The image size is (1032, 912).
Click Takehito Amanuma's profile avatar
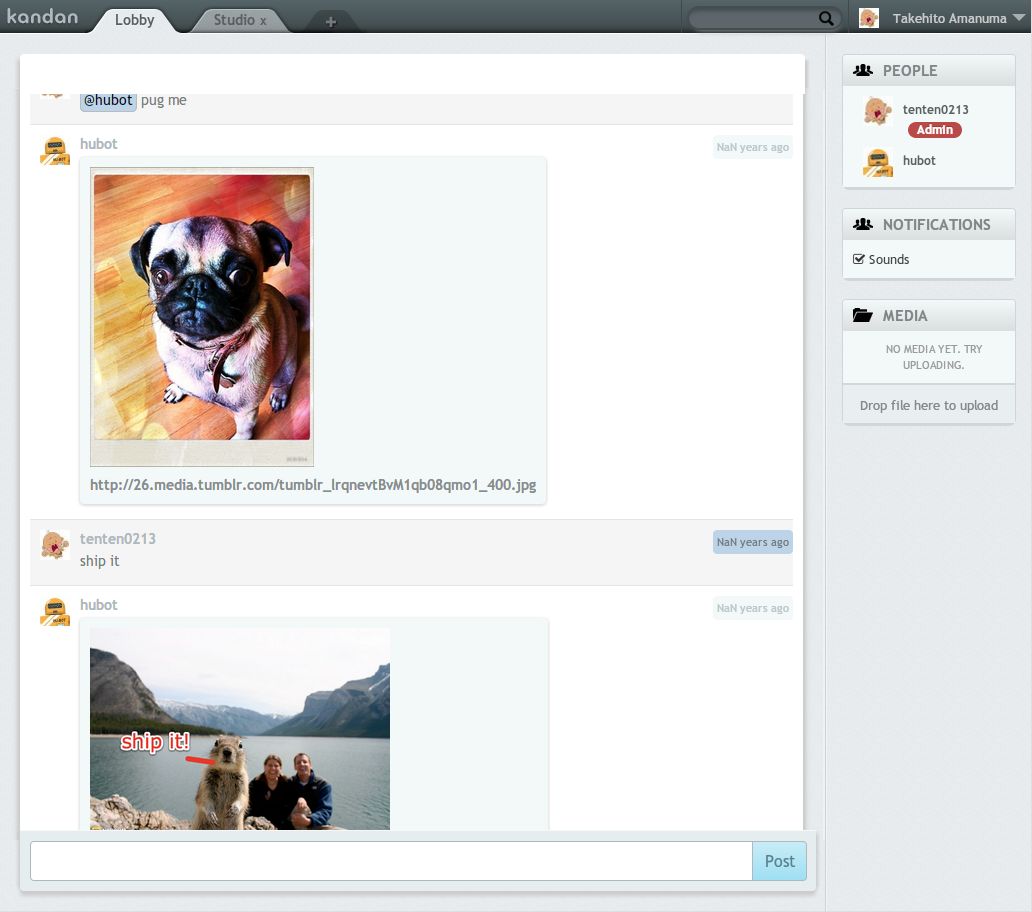click(x=867, y=17)
